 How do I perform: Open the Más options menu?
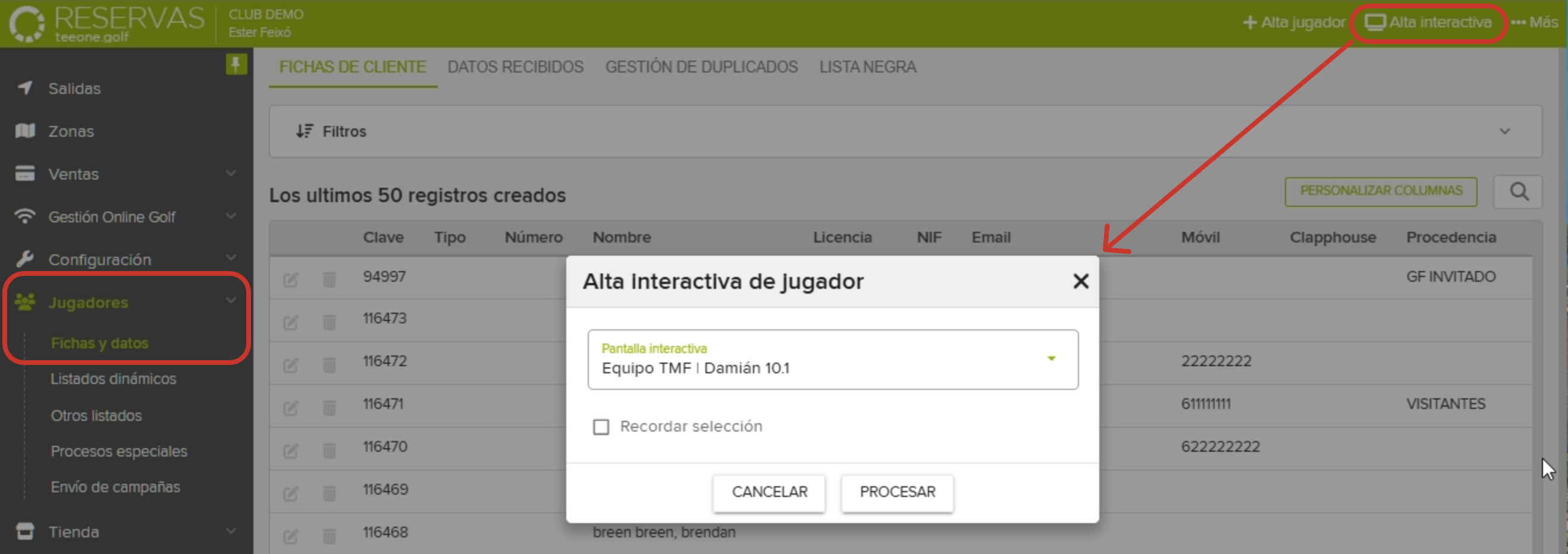tap(1534, 23)
